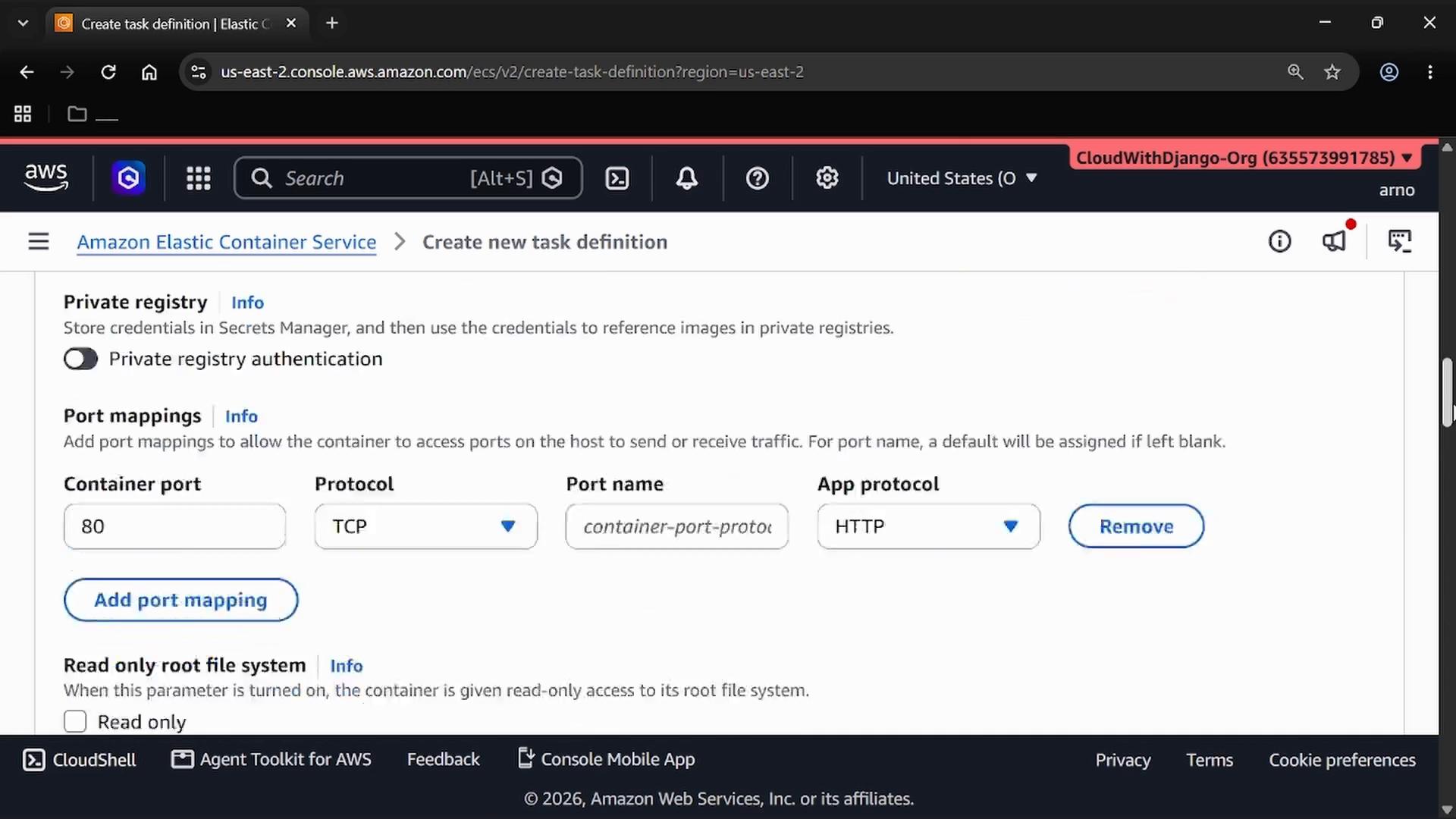Open the browser profile icon
This screenshot has height=819, width=1456.
(1389, 72)
